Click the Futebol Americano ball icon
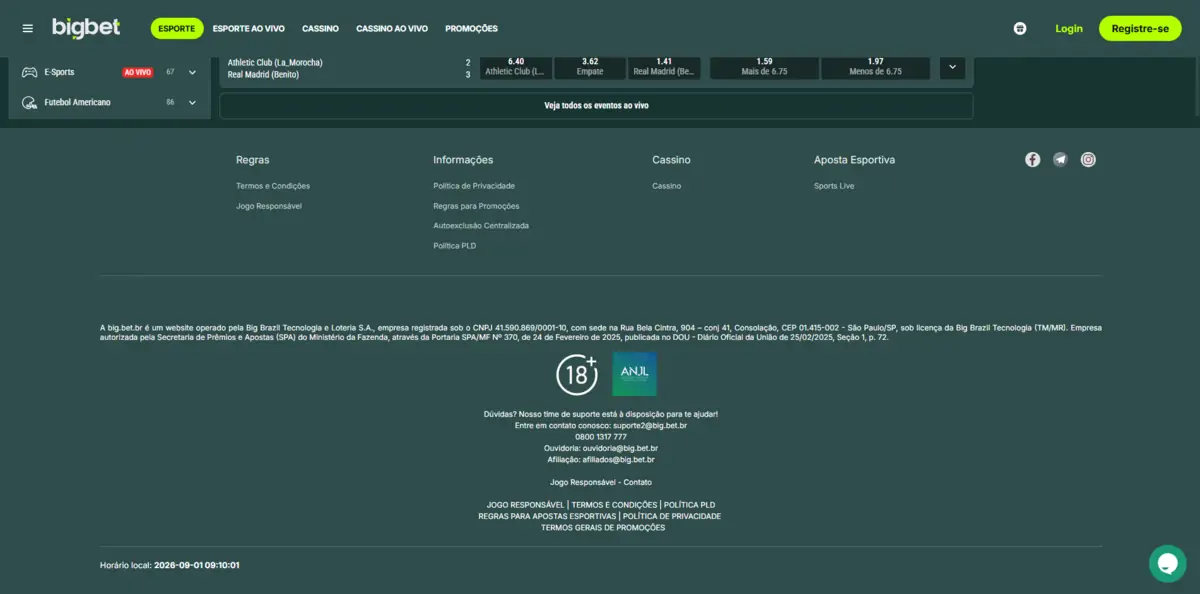Image resolution: width=1200 pixels, height=594 pixels. tap(30, 102)
